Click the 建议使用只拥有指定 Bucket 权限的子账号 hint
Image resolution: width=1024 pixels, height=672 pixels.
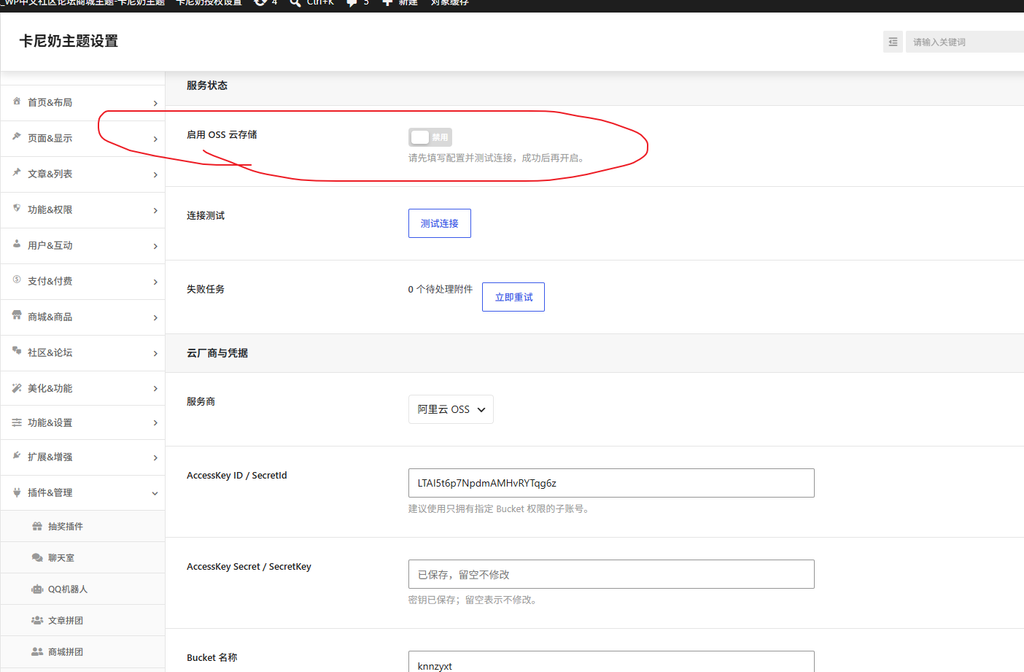[500, 509]
